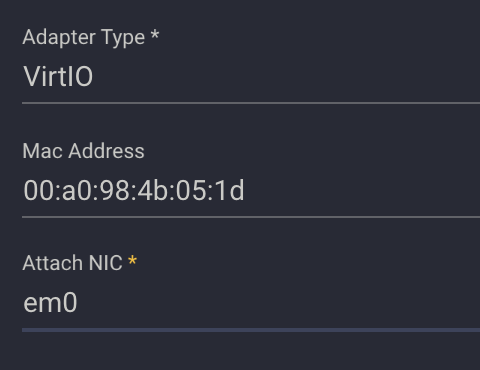
Task: Click the 00:a0:98:4b:05:1d MAC value
Action: click(x=134, y=191)
